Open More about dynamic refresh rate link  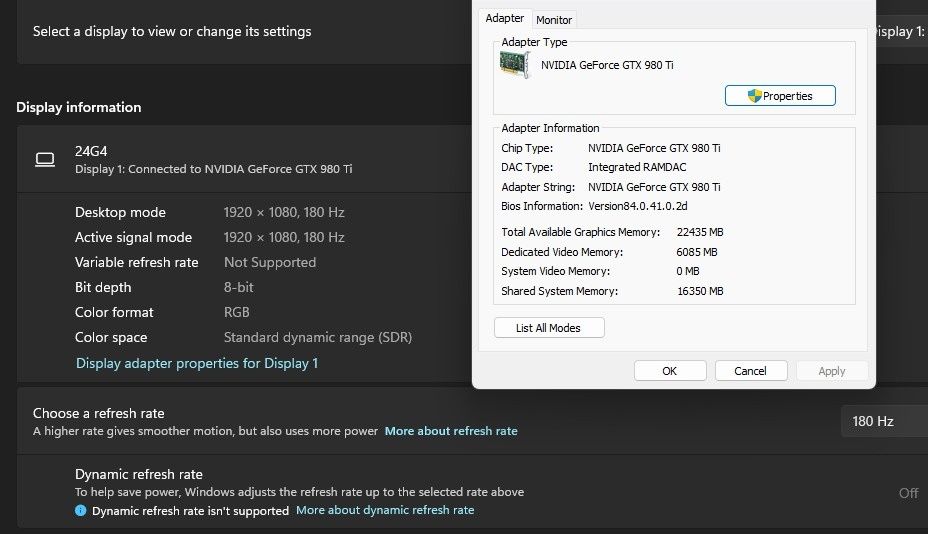(x=385, y=510)
